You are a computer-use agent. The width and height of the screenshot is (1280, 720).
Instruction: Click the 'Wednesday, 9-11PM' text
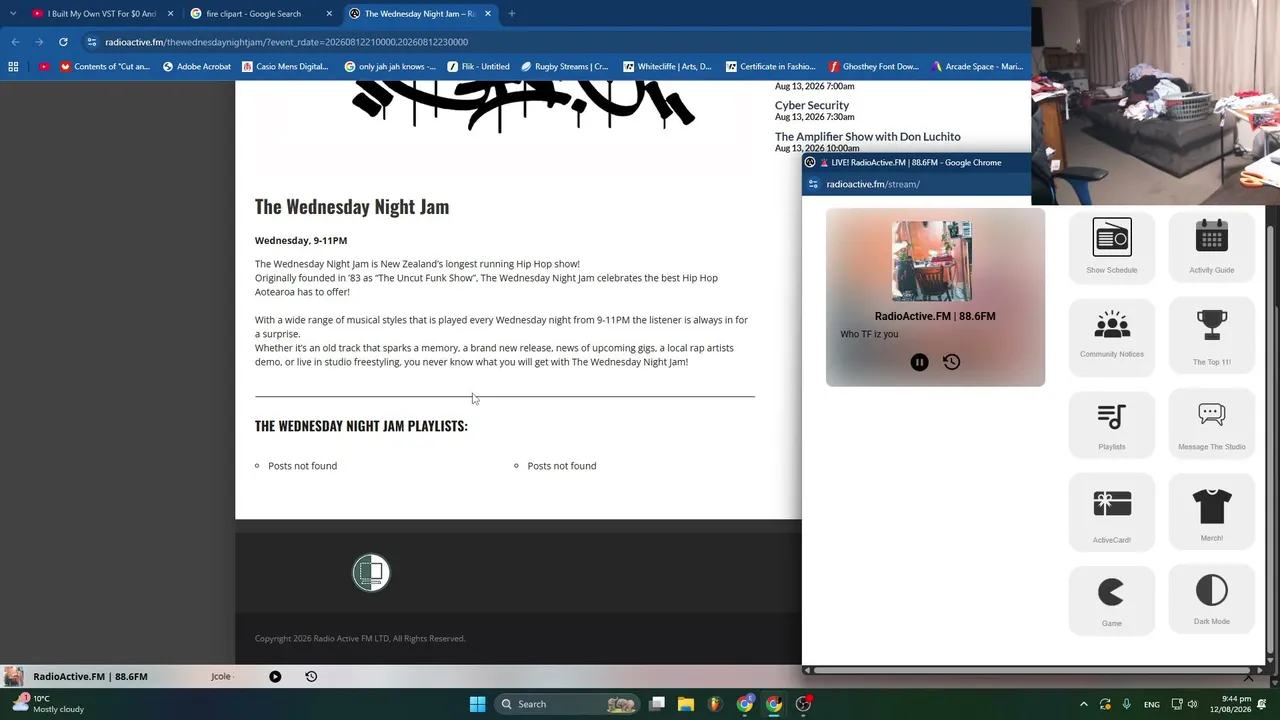click(301, 241)
